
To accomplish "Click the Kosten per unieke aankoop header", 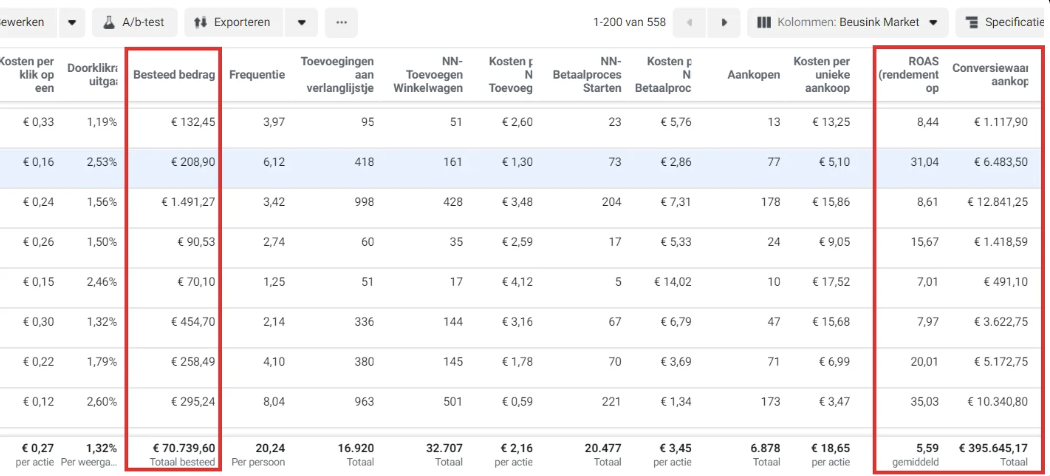I will pyautogui.click(x=822, y=75).
